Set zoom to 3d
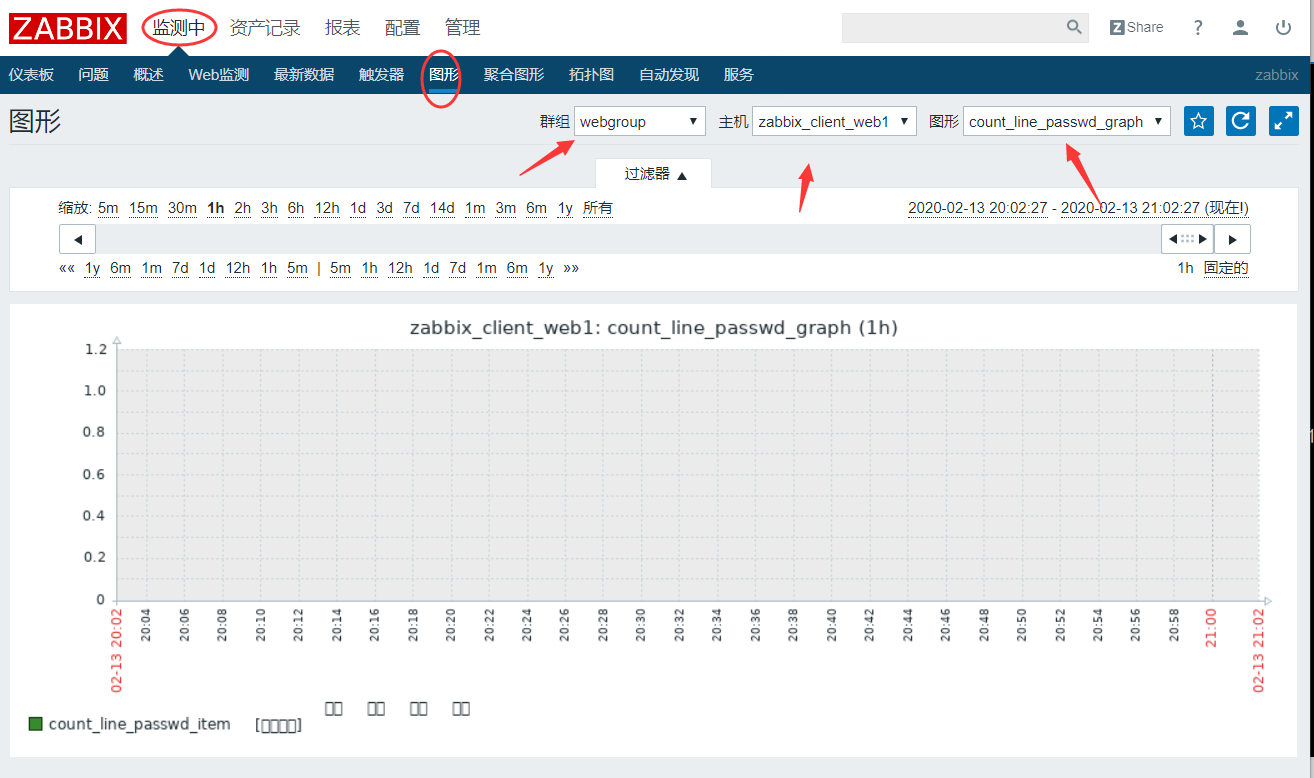Screen dimensions: 1314x778 (384, 208)
